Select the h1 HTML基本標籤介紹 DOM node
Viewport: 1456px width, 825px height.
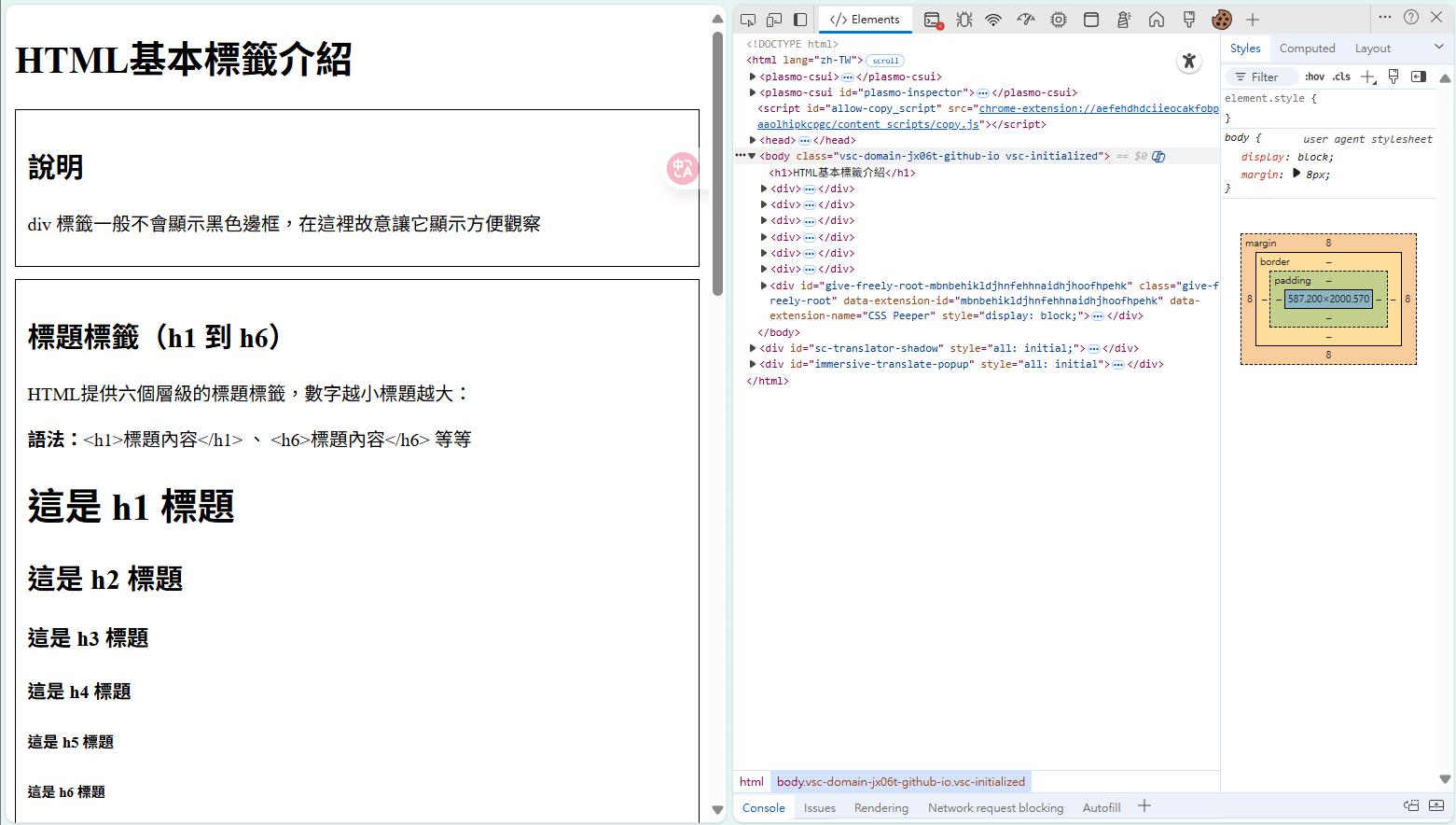click(x=842, y=173)
